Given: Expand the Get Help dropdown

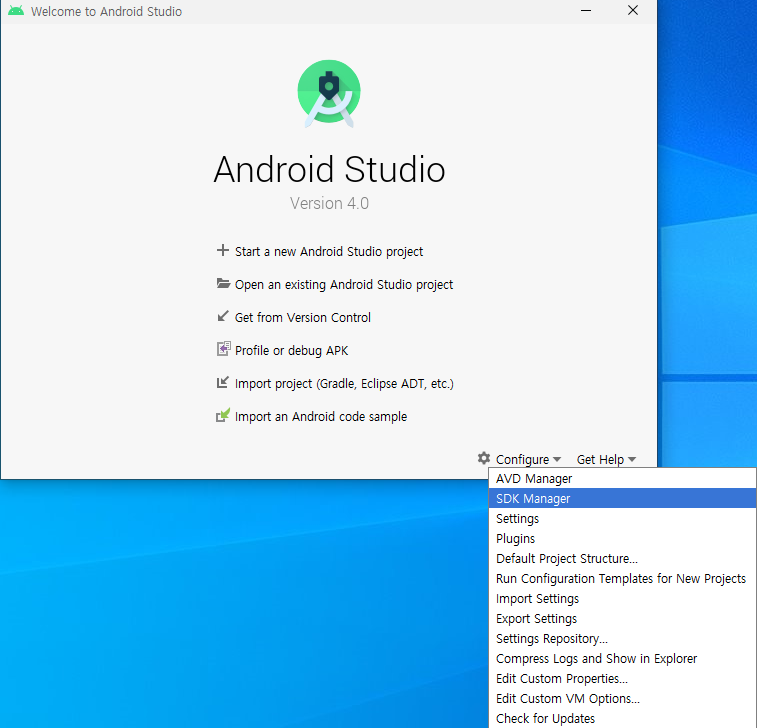Looking at the screenshot, I should 606,460.
